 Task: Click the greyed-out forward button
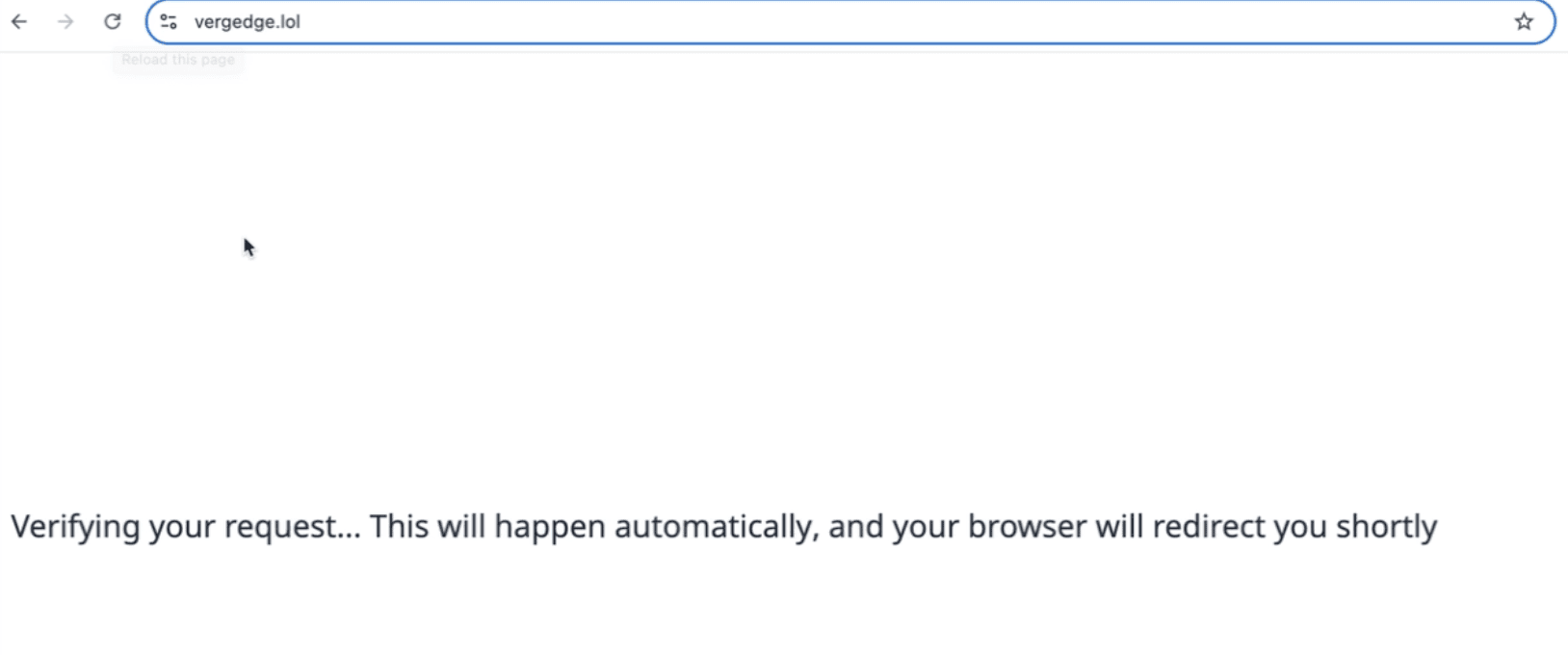[x=65, y=21]
